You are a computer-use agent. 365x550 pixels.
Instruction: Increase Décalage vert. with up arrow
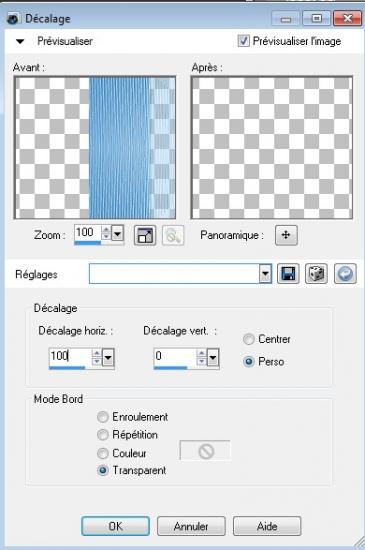click(201, 353)
